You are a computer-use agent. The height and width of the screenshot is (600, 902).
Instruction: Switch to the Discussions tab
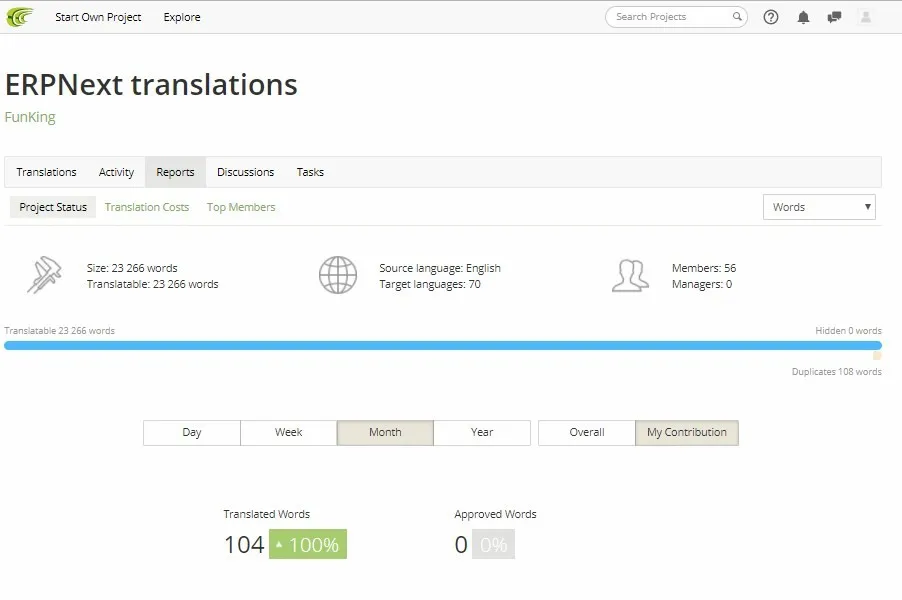pos(246,172)
